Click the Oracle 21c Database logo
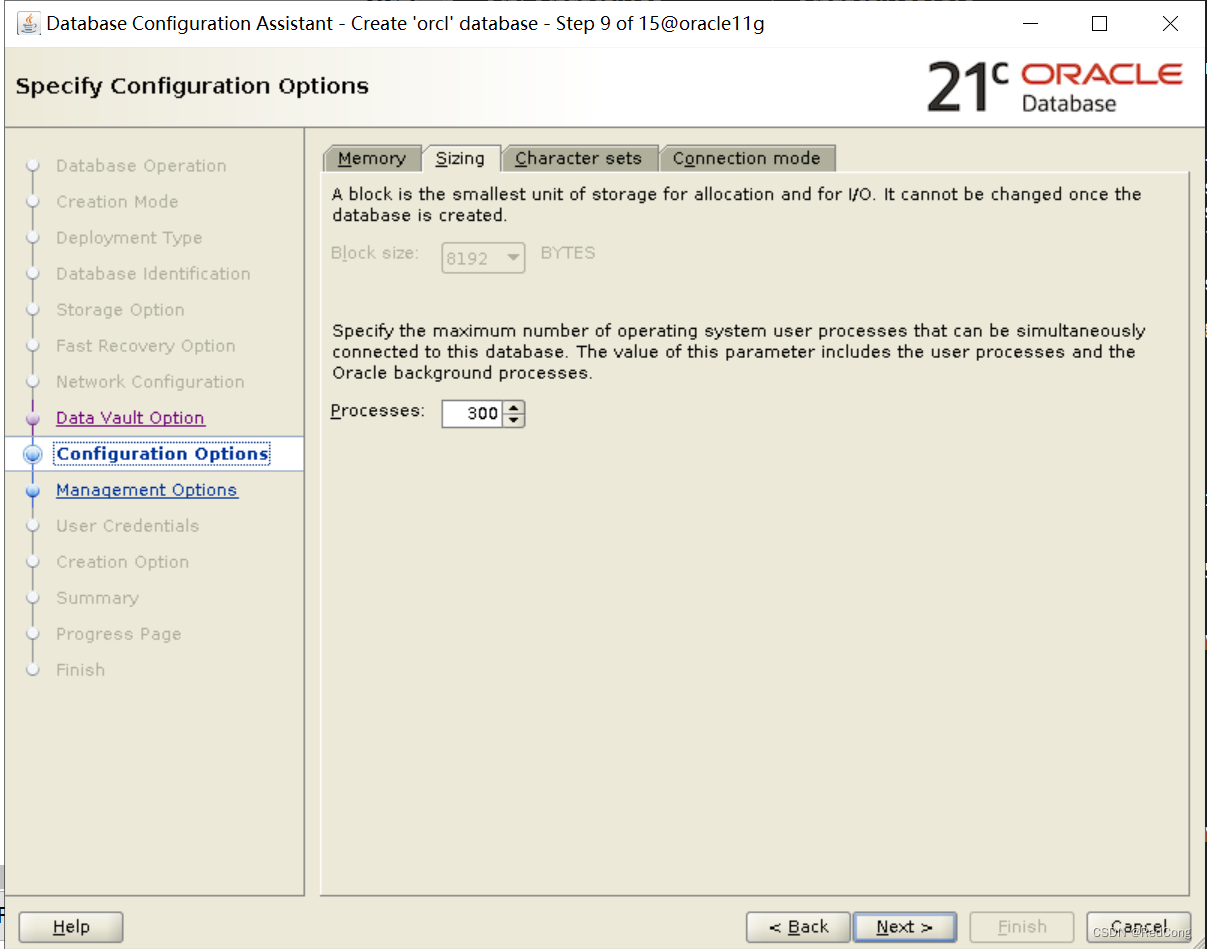 pyautogui.click(x=1055, y=87)
